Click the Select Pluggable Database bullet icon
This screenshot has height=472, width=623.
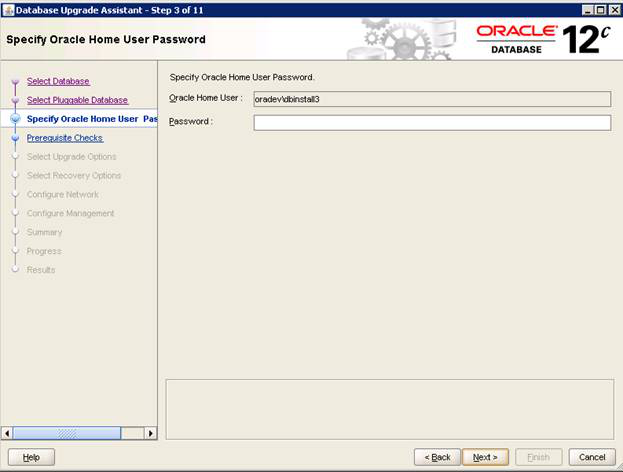tap(15, 101)
